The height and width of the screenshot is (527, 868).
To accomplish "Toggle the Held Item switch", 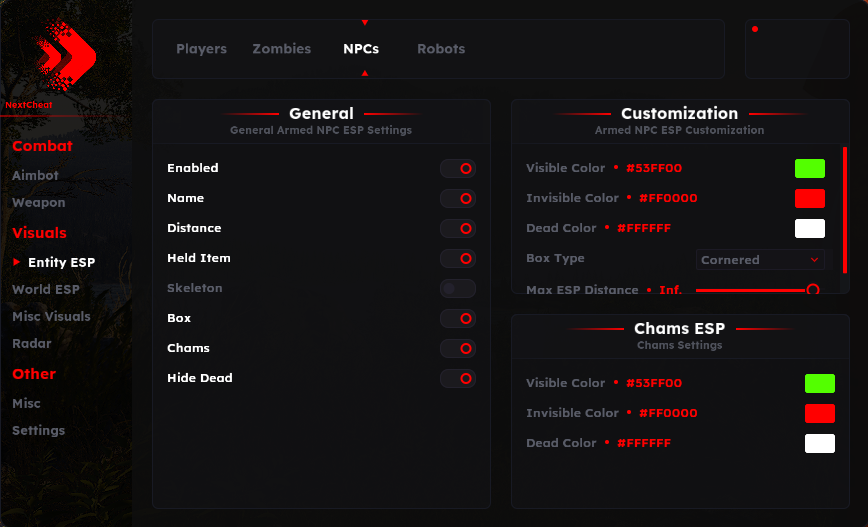I will [x=458, y=259].
